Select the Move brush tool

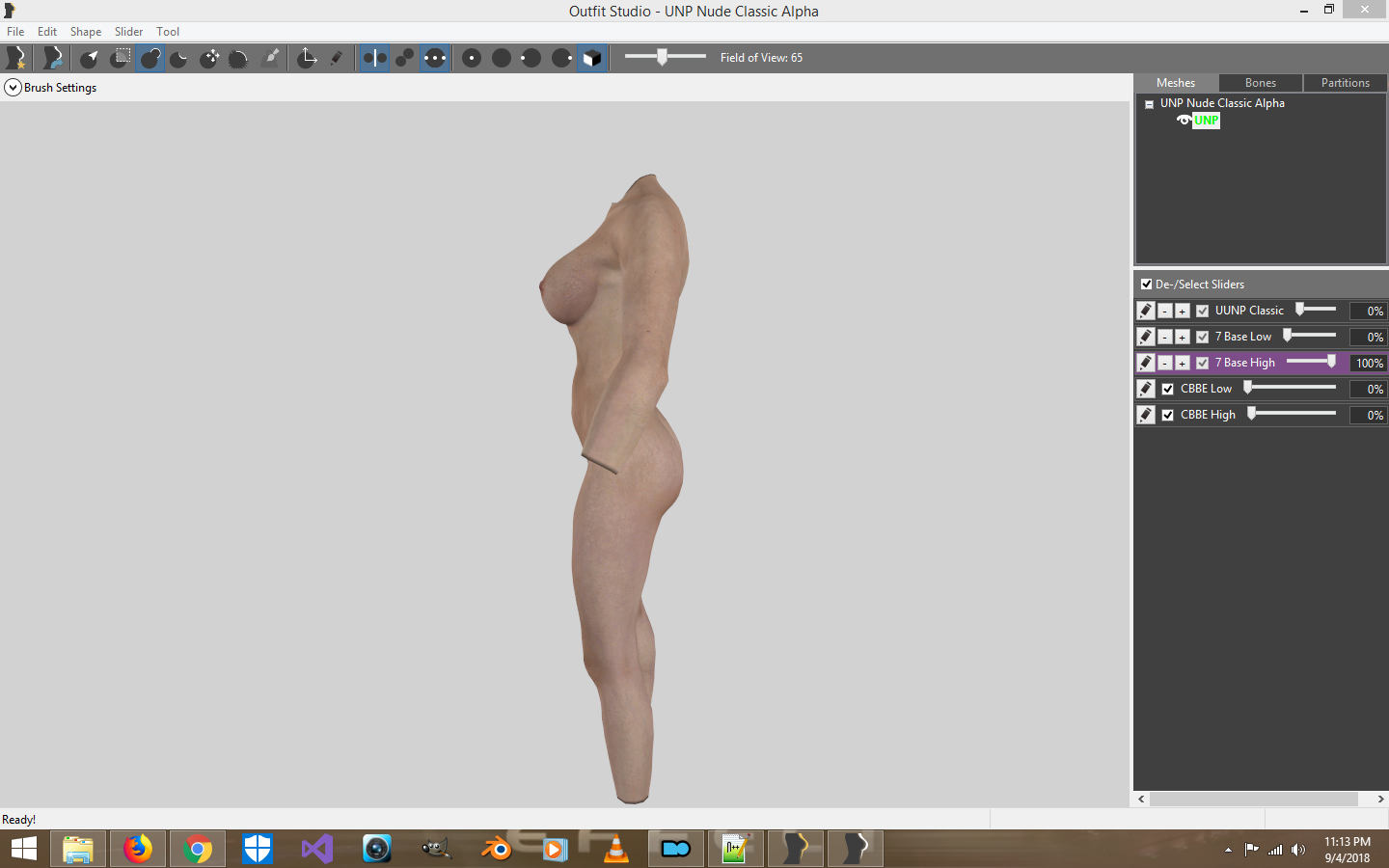(209, 58)
